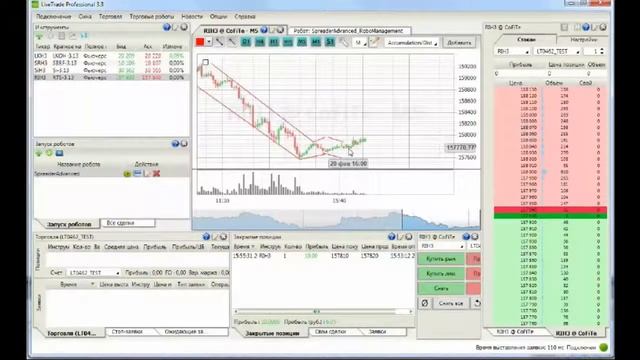640x360 pixels.
Task: Open help for the Запуск роботов panel
Action: click(176, 144)
